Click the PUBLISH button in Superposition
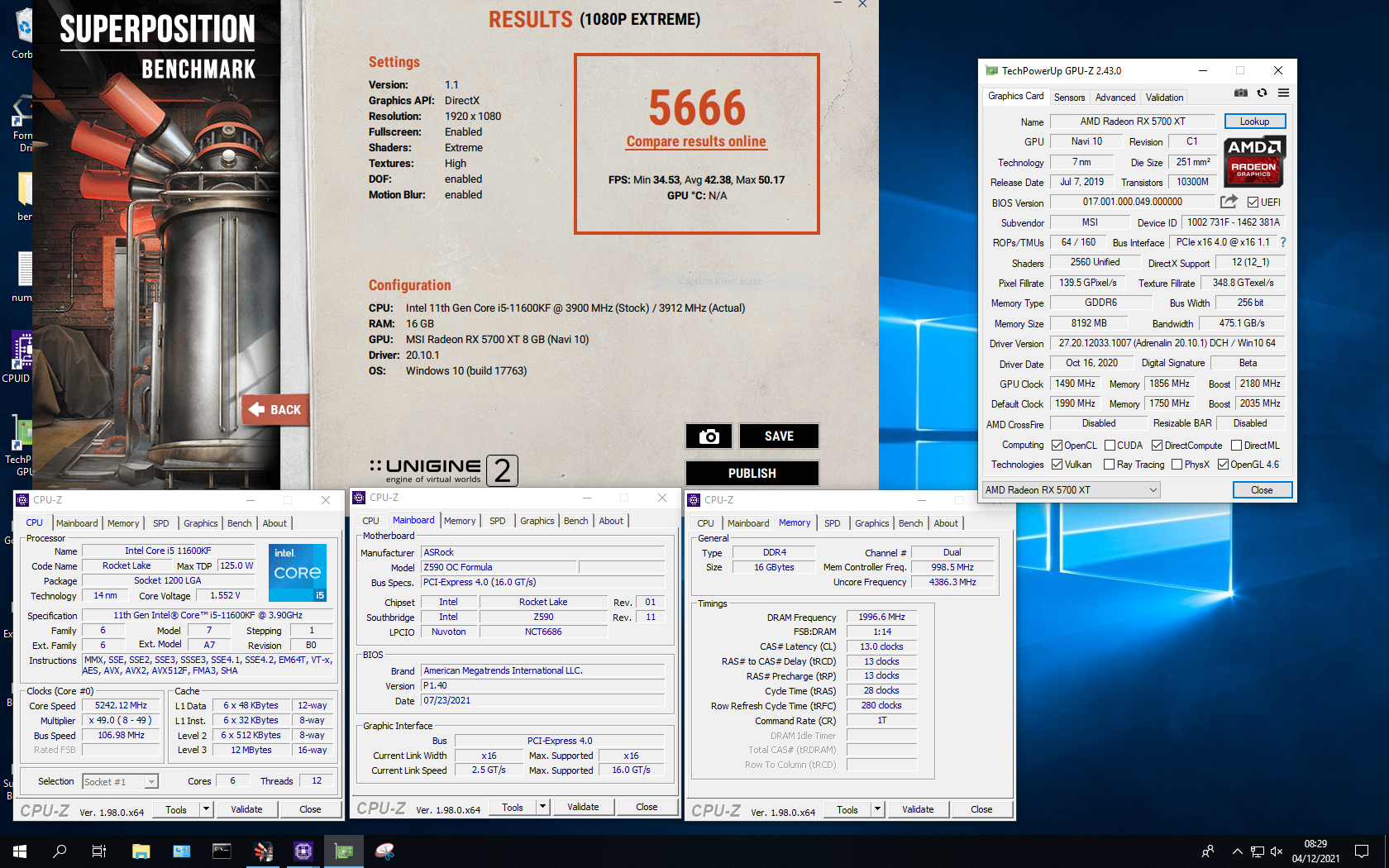1389x868 pixels. point(752,474)
